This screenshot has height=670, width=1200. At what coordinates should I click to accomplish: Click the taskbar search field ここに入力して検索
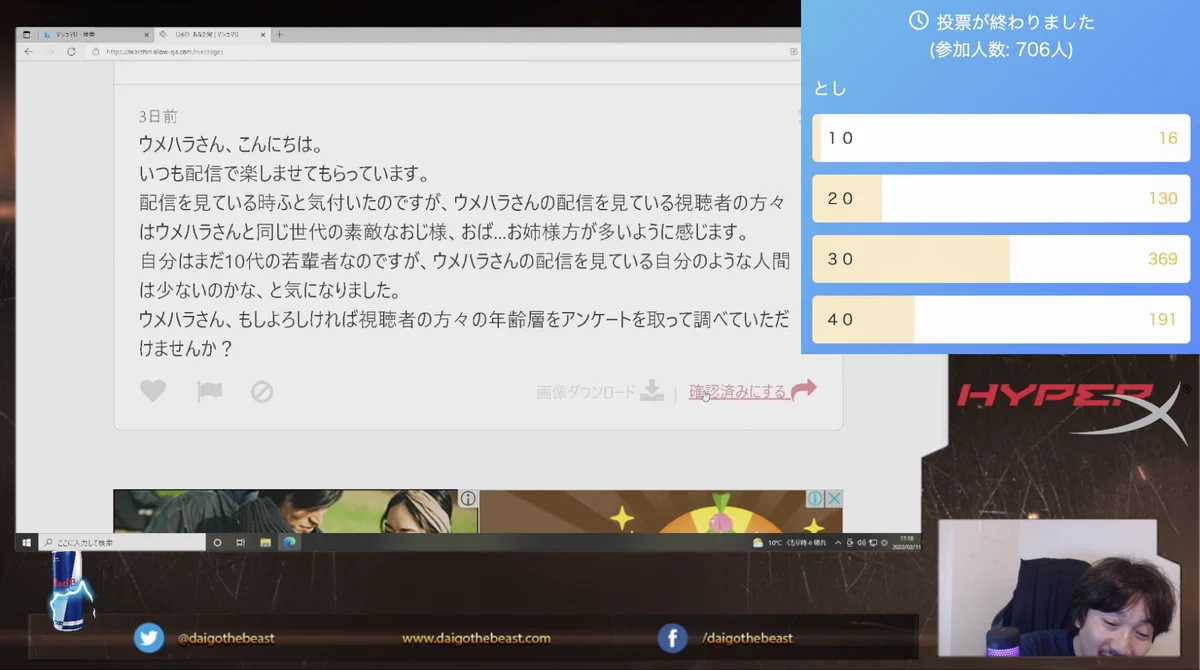pyautogui.click(x=120, y=542)
